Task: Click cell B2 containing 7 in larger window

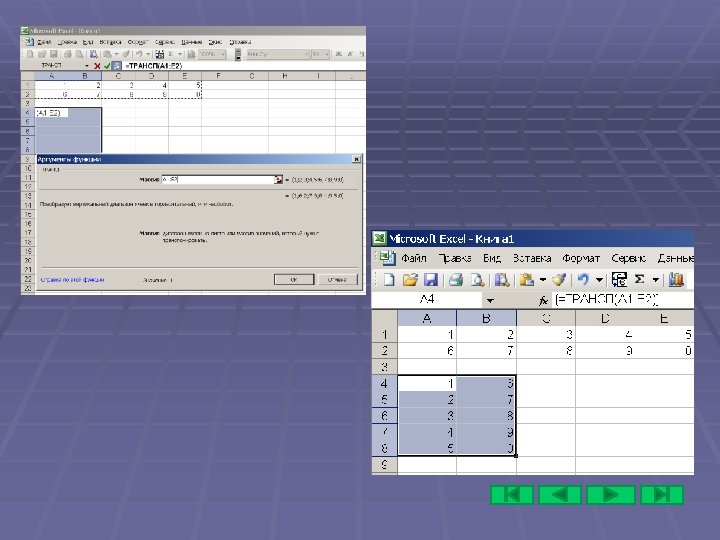Action: pyautogui.click(x=486, y=351)
